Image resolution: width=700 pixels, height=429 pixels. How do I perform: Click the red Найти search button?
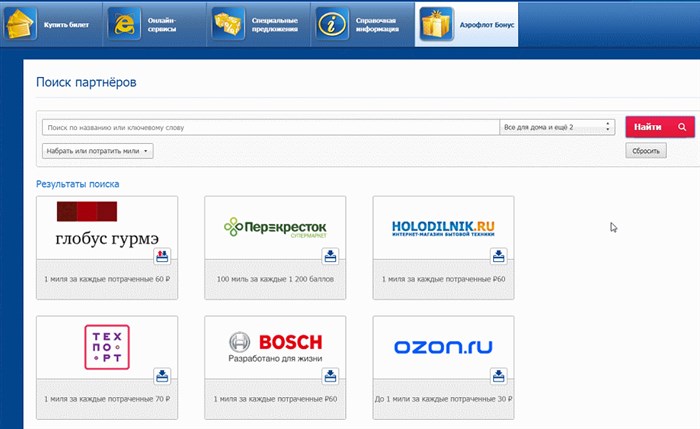(660, 127)
